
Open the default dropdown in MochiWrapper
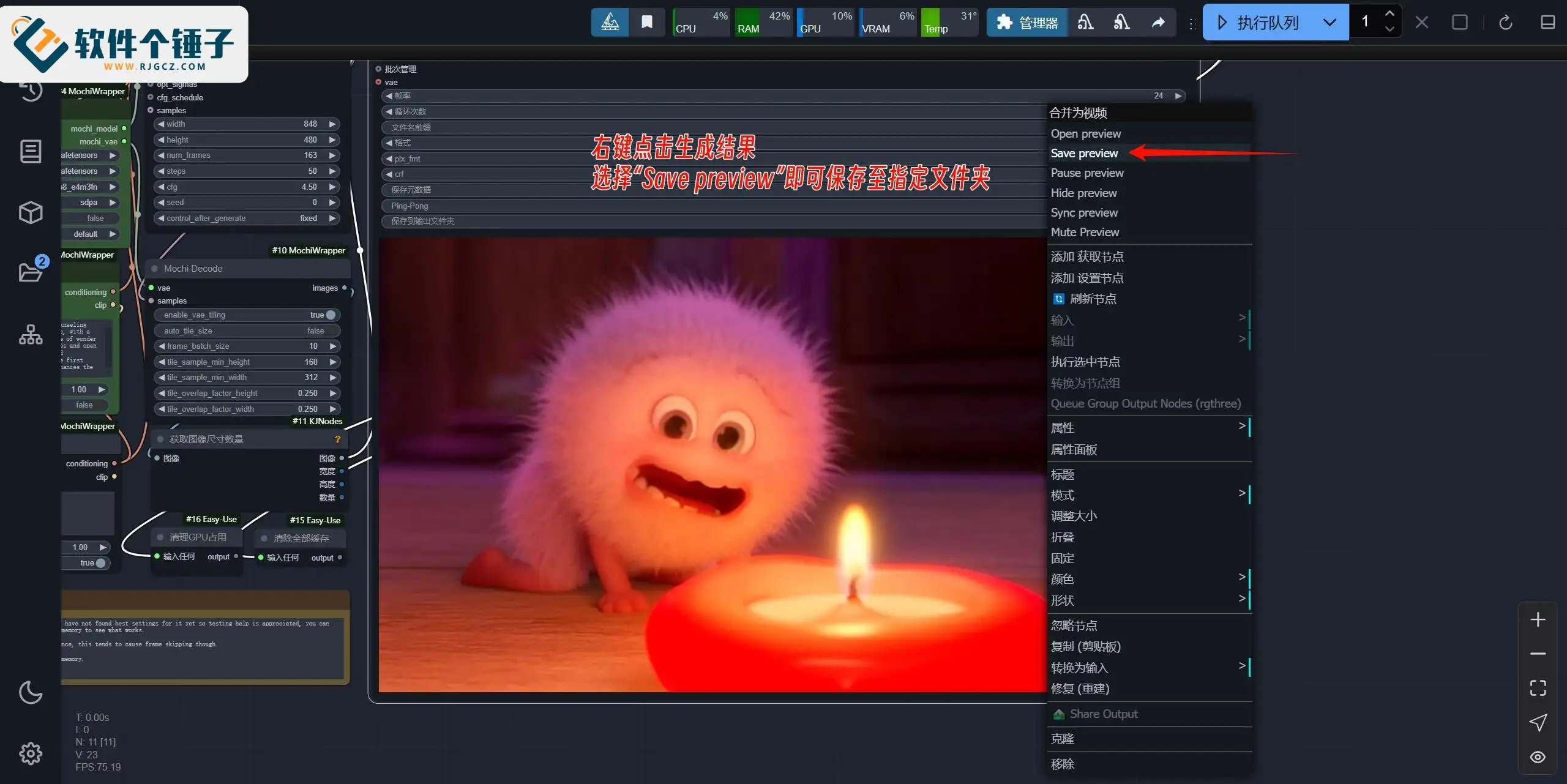tap(90, 234)
